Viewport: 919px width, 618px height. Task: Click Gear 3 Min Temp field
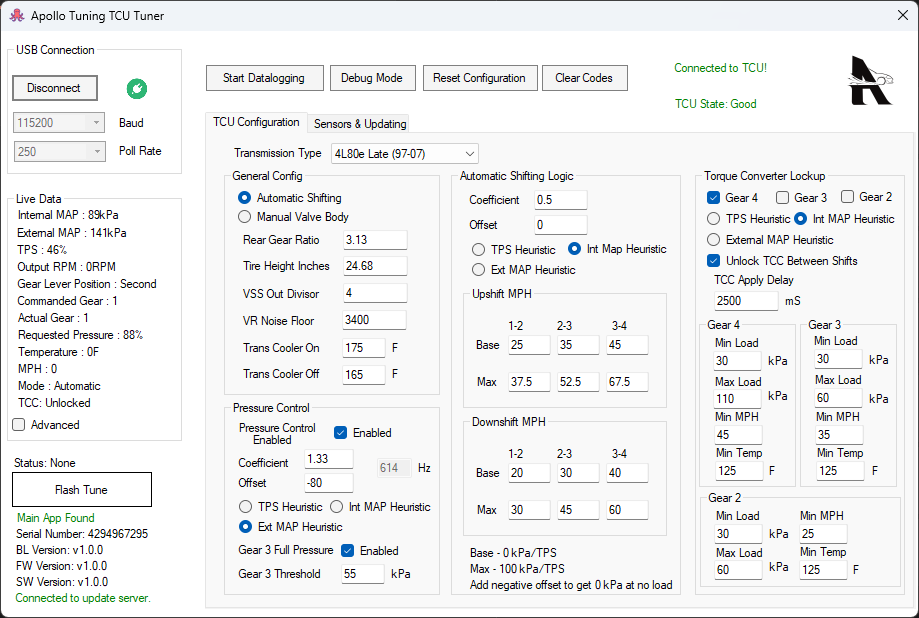pos(840,470)
